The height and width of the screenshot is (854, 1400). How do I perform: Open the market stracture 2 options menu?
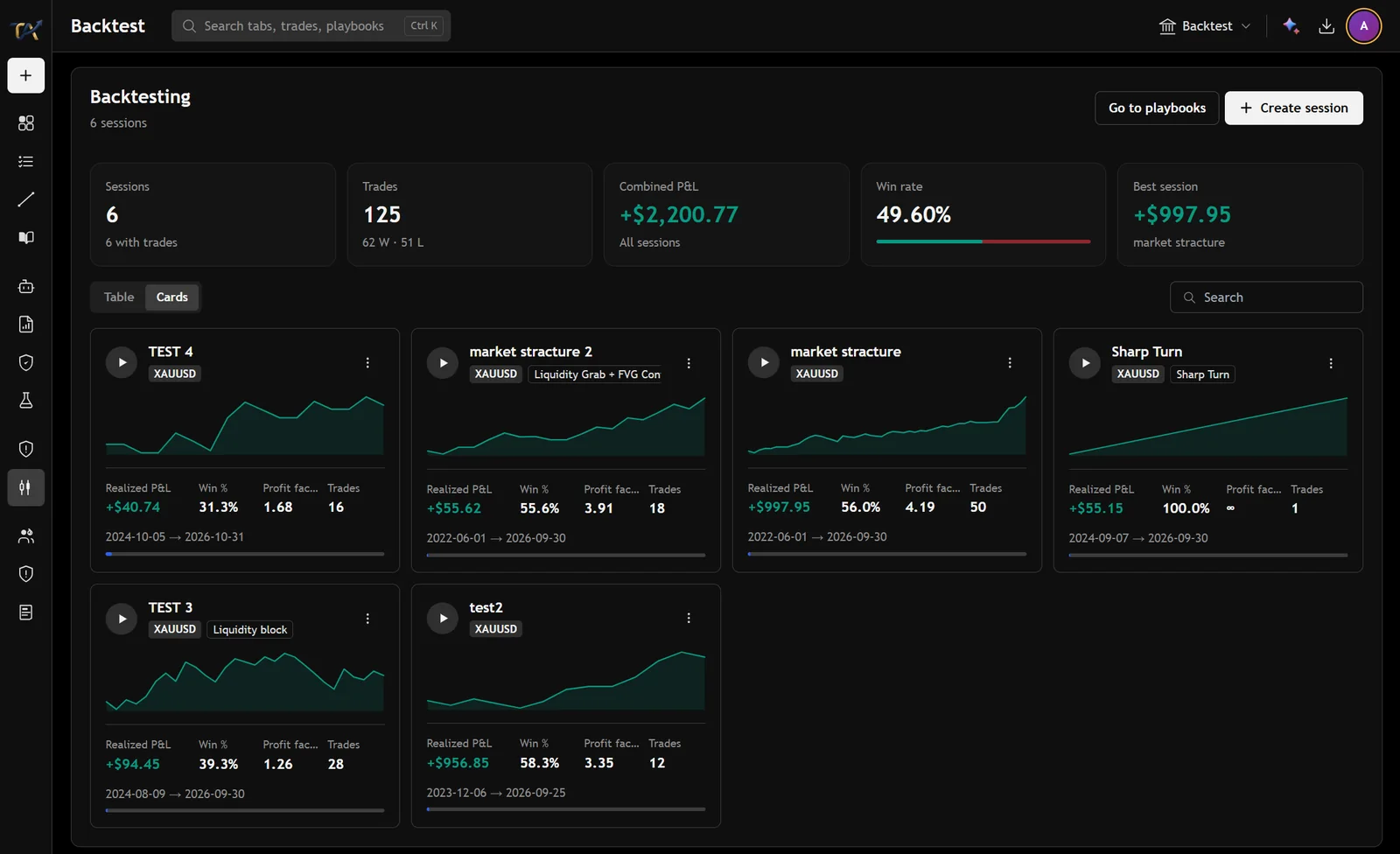point(689,363)
